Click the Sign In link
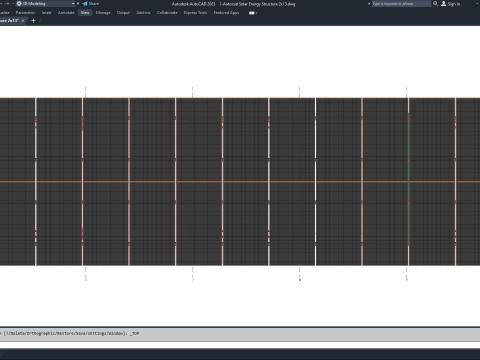The width and height of the screenshot is (480, 360). (454, 4)
